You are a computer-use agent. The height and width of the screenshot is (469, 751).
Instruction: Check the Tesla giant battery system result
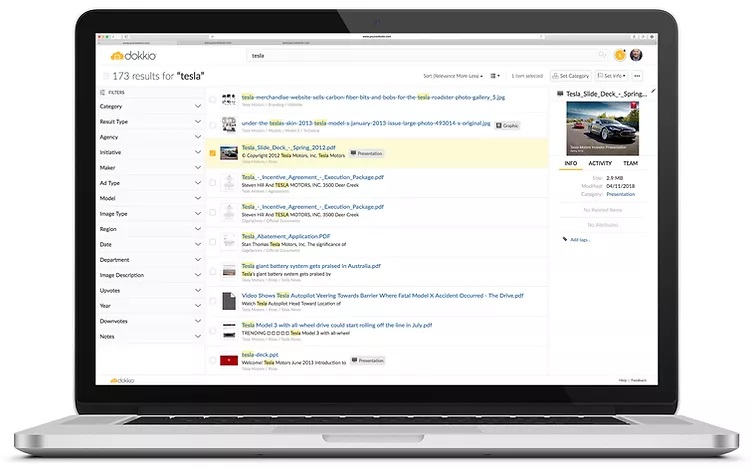point(213,272)
